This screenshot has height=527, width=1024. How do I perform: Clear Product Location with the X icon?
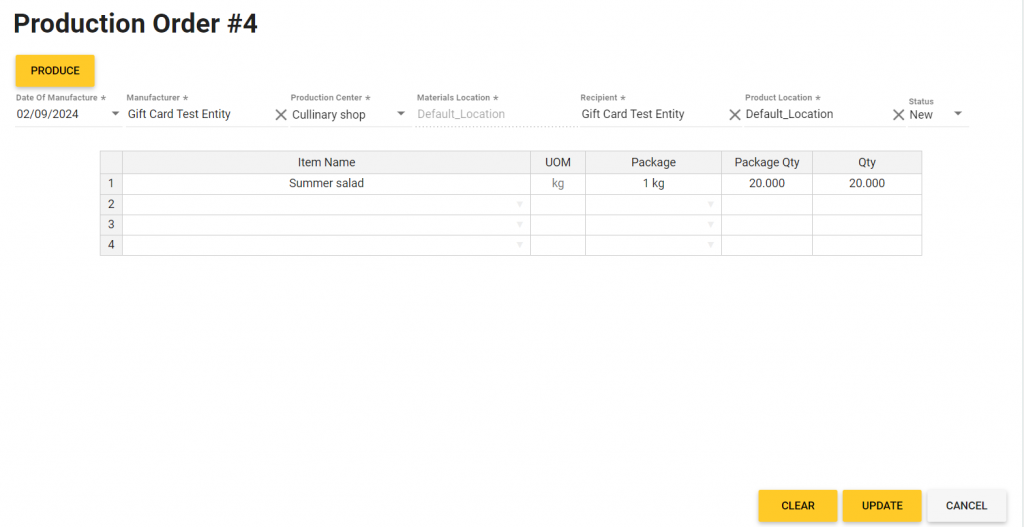(x=898, y=115)
